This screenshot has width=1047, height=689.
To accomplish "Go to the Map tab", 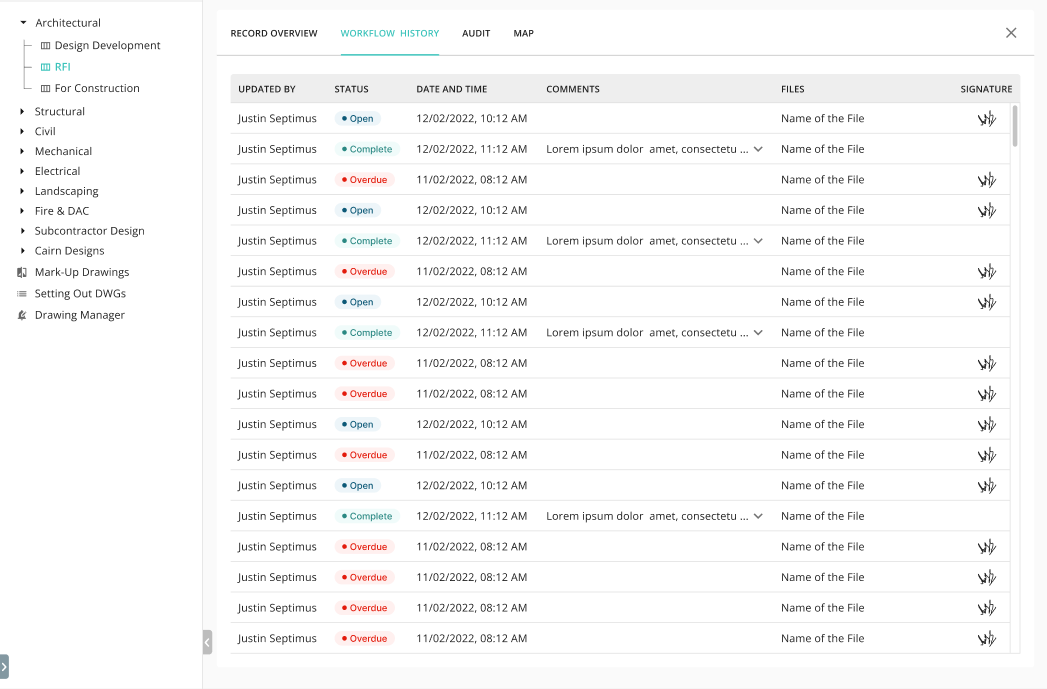I will 524,33.
